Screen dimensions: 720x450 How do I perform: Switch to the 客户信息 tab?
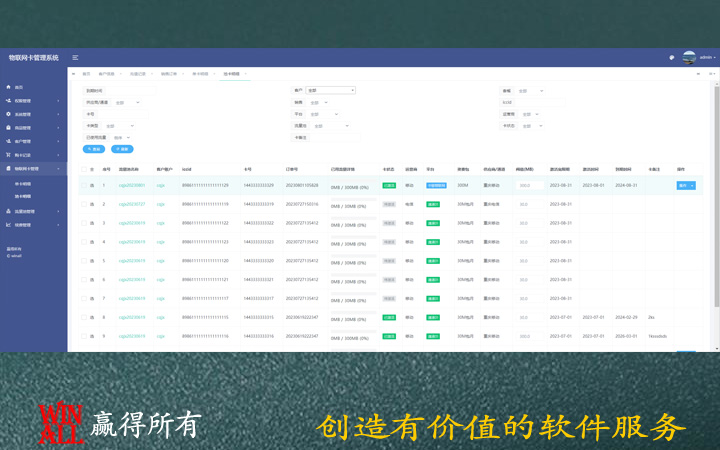[107, 74]
